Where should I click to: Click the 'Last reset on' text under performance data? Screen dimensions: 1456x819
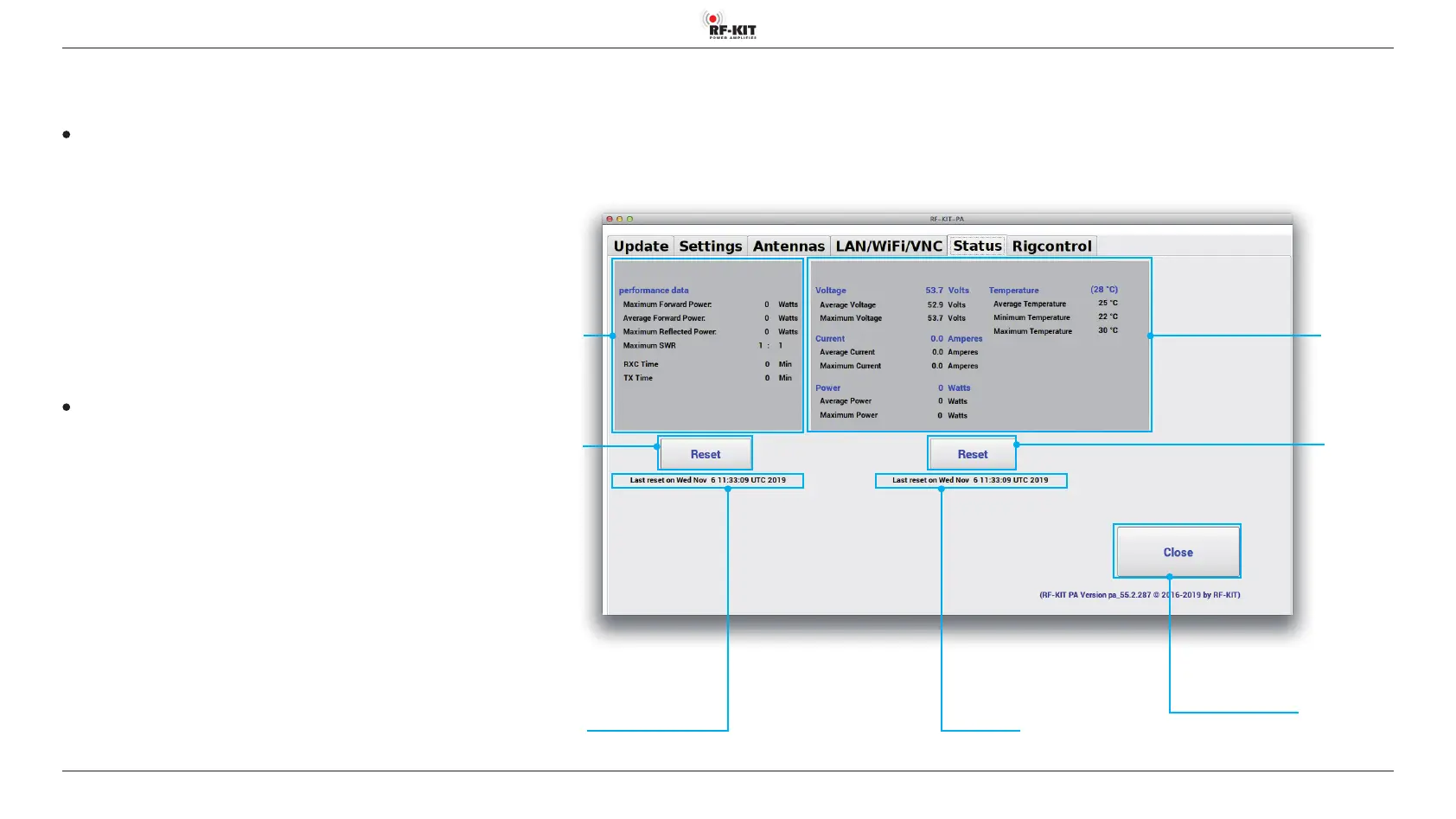pyautogui.click(x=708, y=480)
